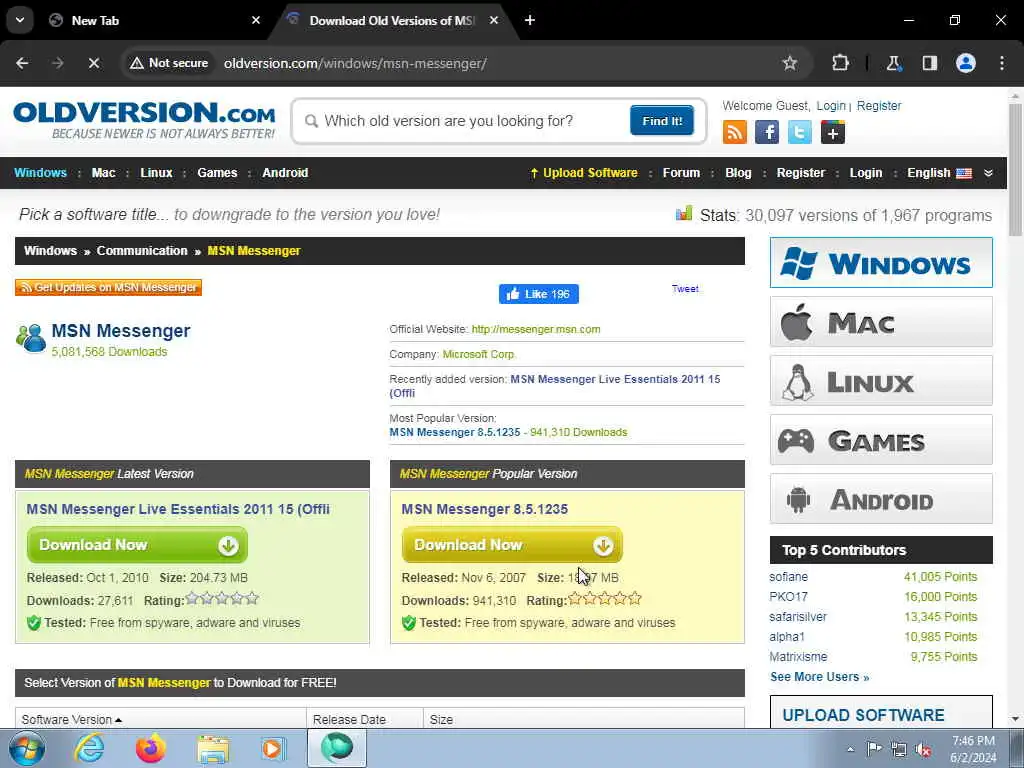1024x768 pixels.
Task: Click the Not secure warning indicator
Action: point(168,63)
